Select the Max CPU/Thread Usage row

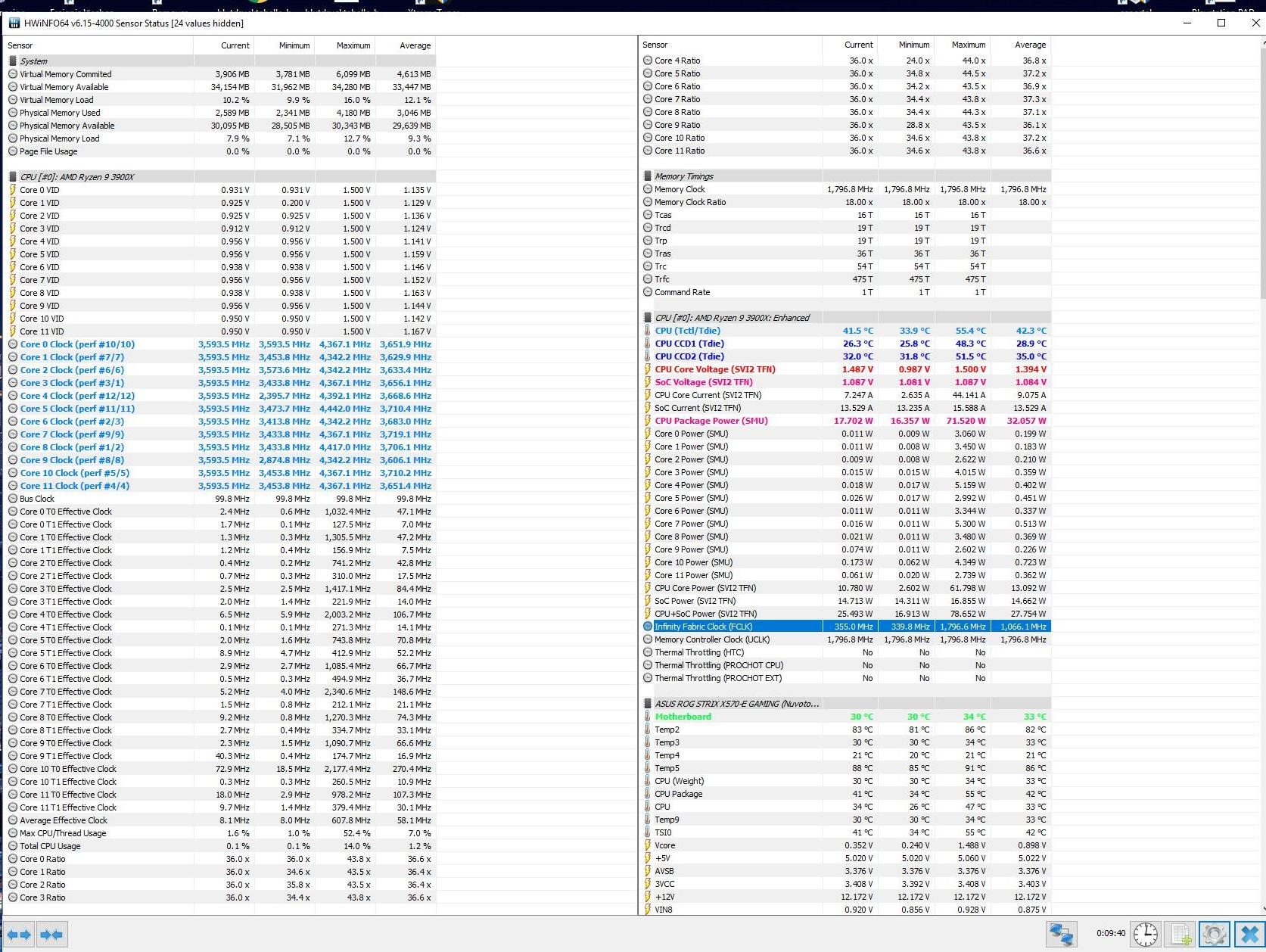tap(220, 833)
